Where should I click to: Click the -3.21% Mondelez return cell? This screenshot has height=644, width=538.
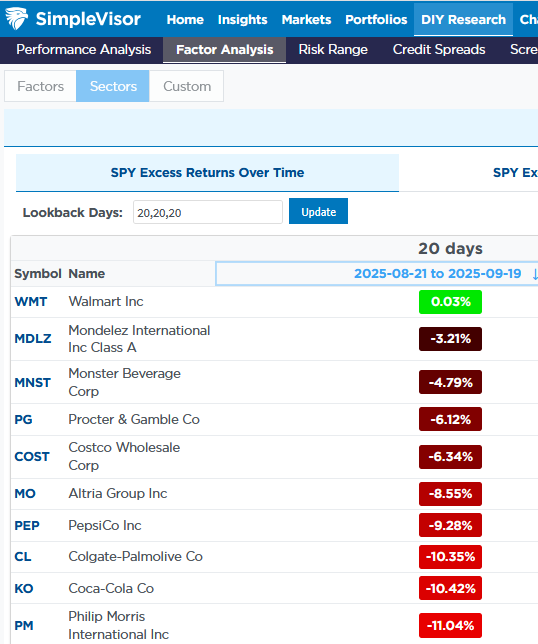(x=450, y=339)
